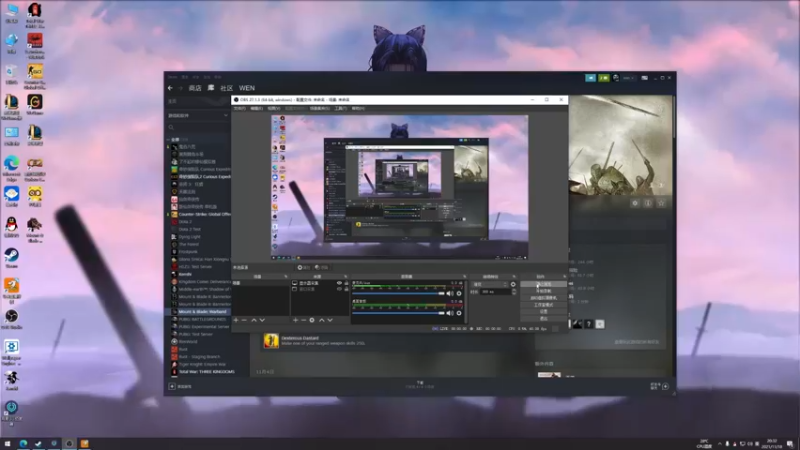The height and width of the screenshot is (450, 800).
Task: Go back in Steam navigation arrow
Action: tap(170, 88)
